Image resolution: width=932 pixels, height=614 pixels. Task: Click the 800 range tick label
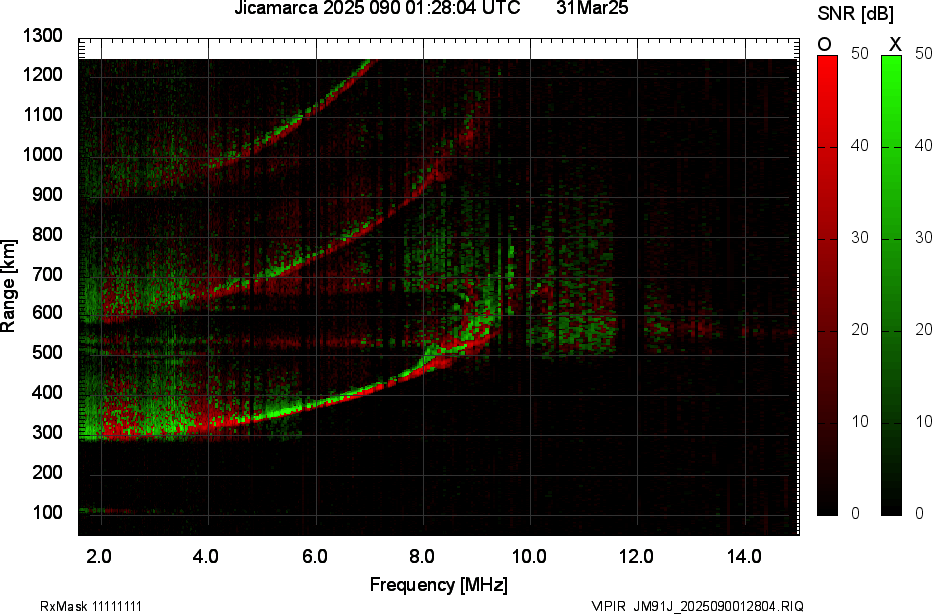pos(47,234)
